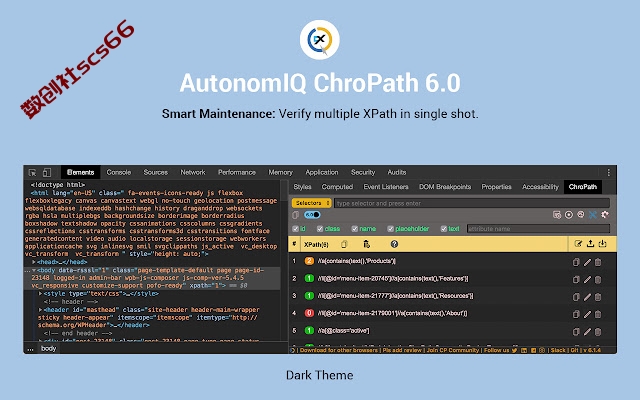Copy the class='active' XPath in row 5

[x=576, y=331]
